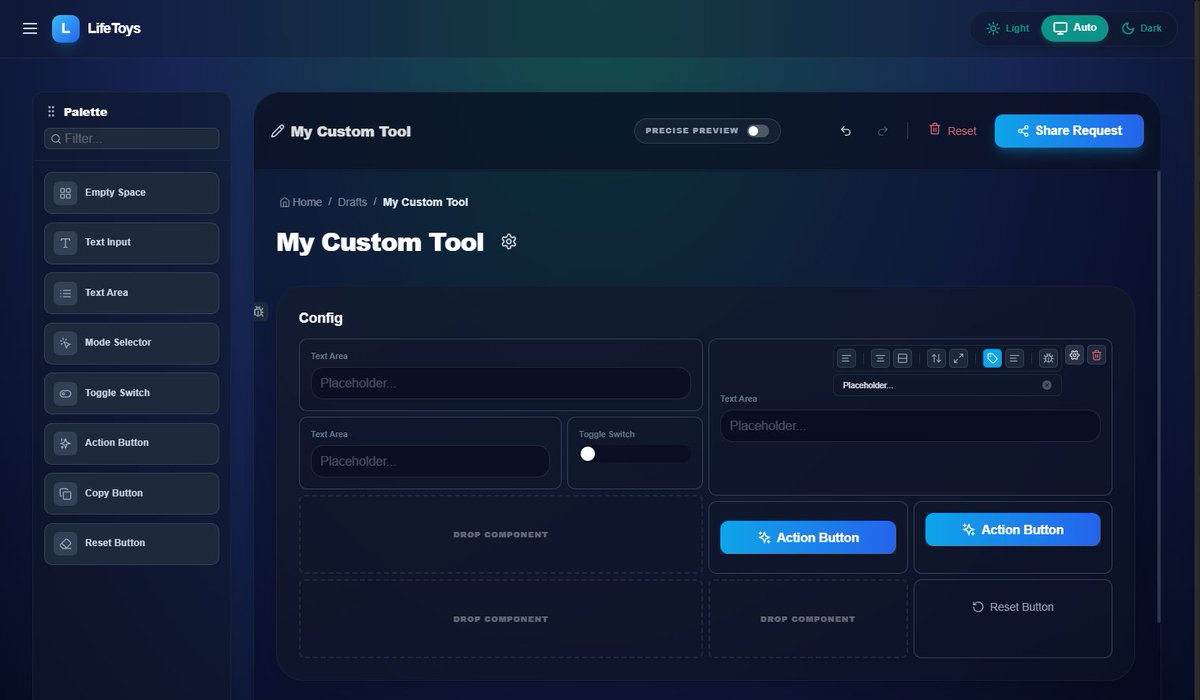Select Text Input palette component
Image resolution: width=1200 pixels, height=700 pixels.
132,243
